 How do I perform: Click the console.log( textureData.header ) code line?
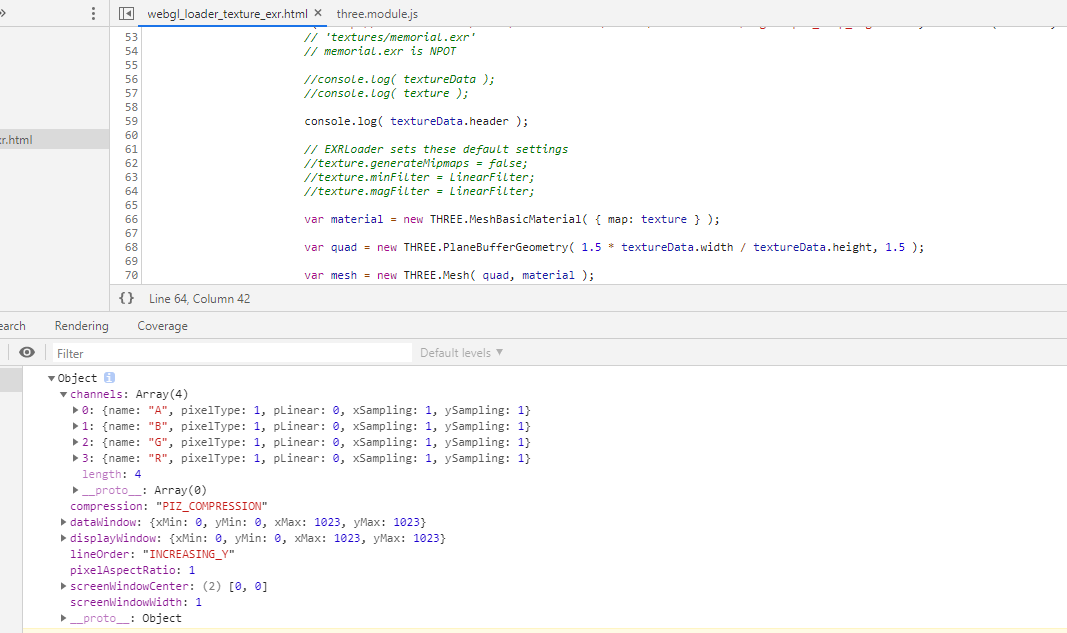point(416,121)
